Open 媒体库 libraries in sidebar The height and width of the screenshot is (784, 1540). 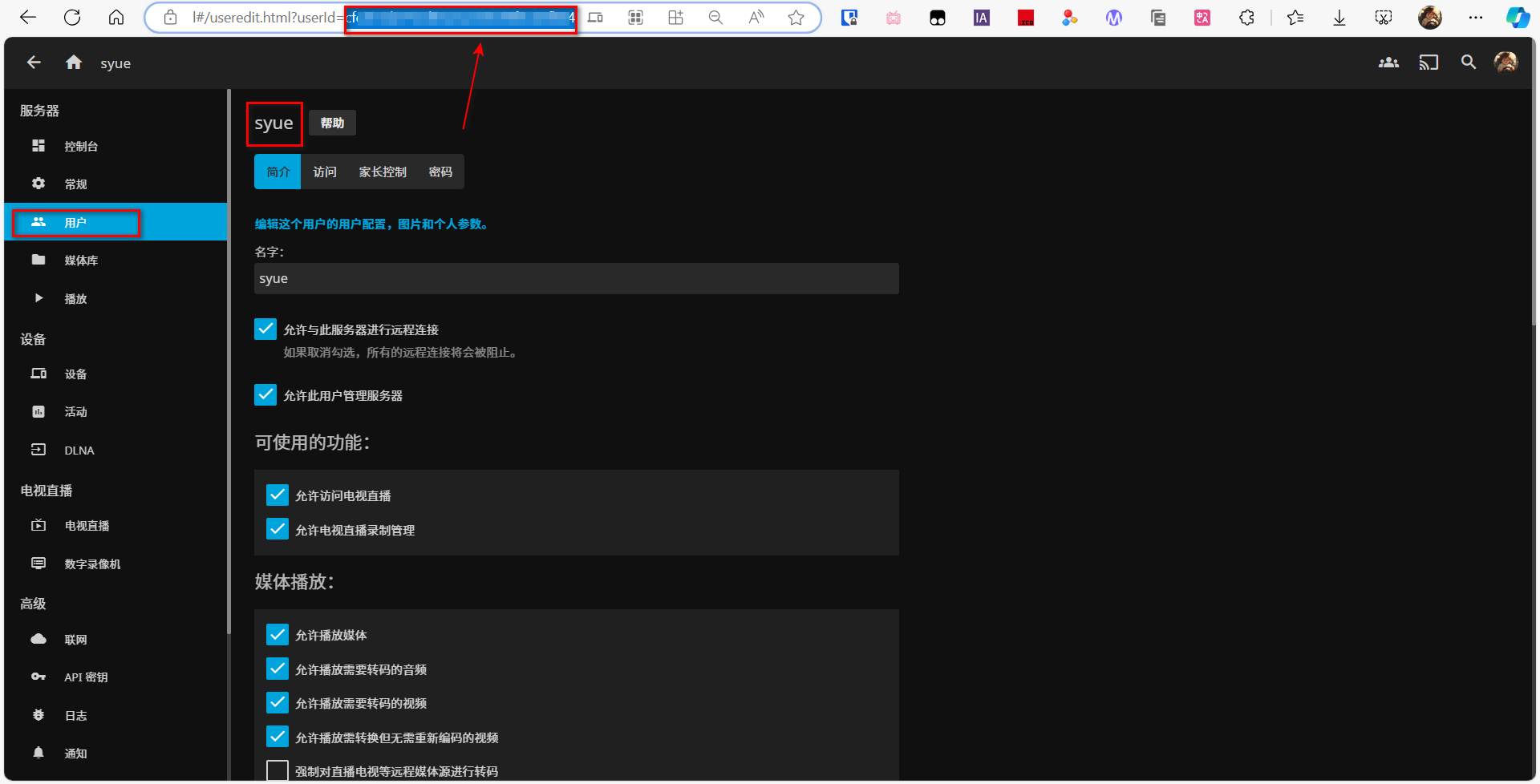[80, 261]
